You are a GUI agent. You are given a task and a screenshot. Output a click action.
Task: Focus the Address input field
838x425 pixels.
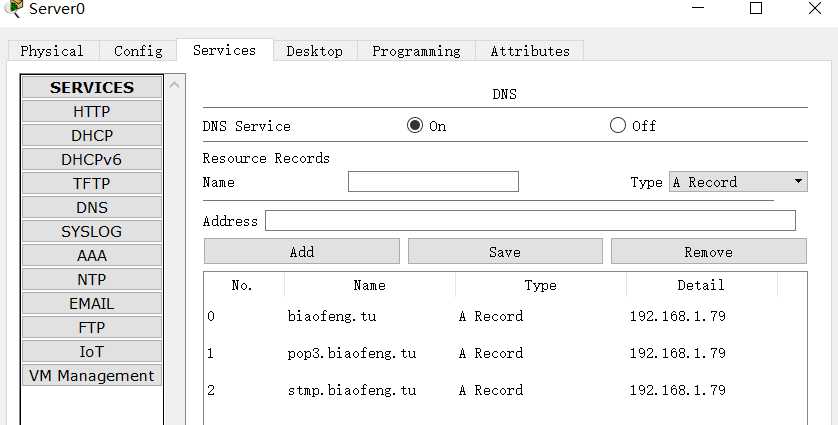tap(530, 221)
